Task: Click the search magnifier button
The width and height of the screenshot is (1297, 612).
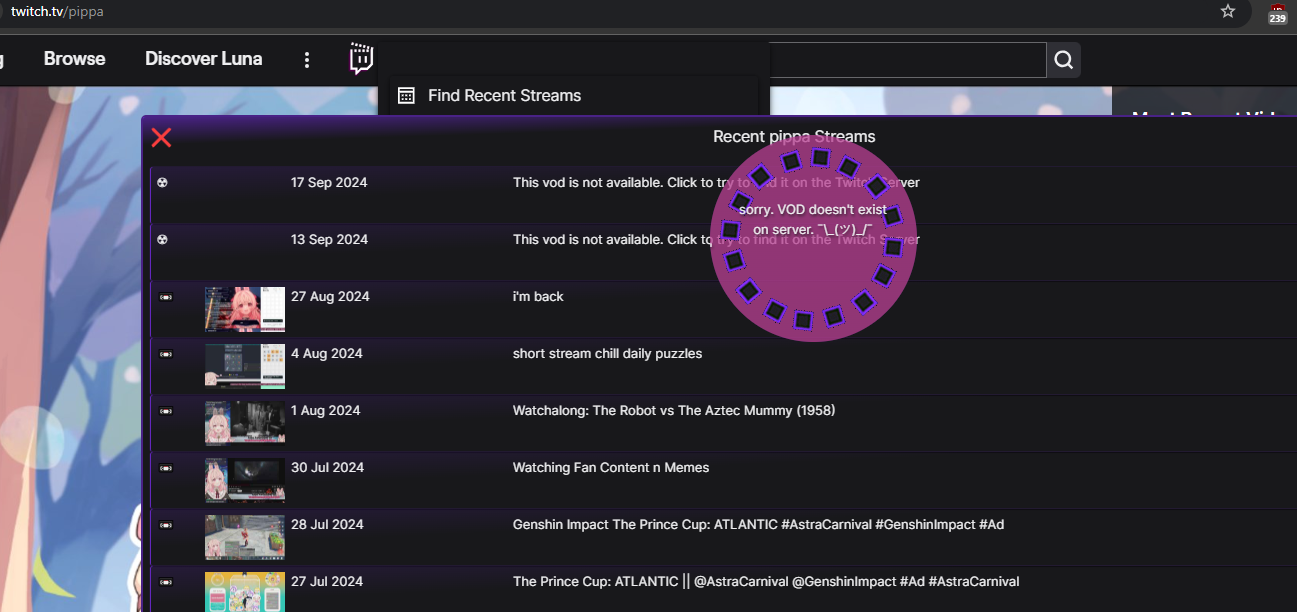Action: pos(1063,60)
